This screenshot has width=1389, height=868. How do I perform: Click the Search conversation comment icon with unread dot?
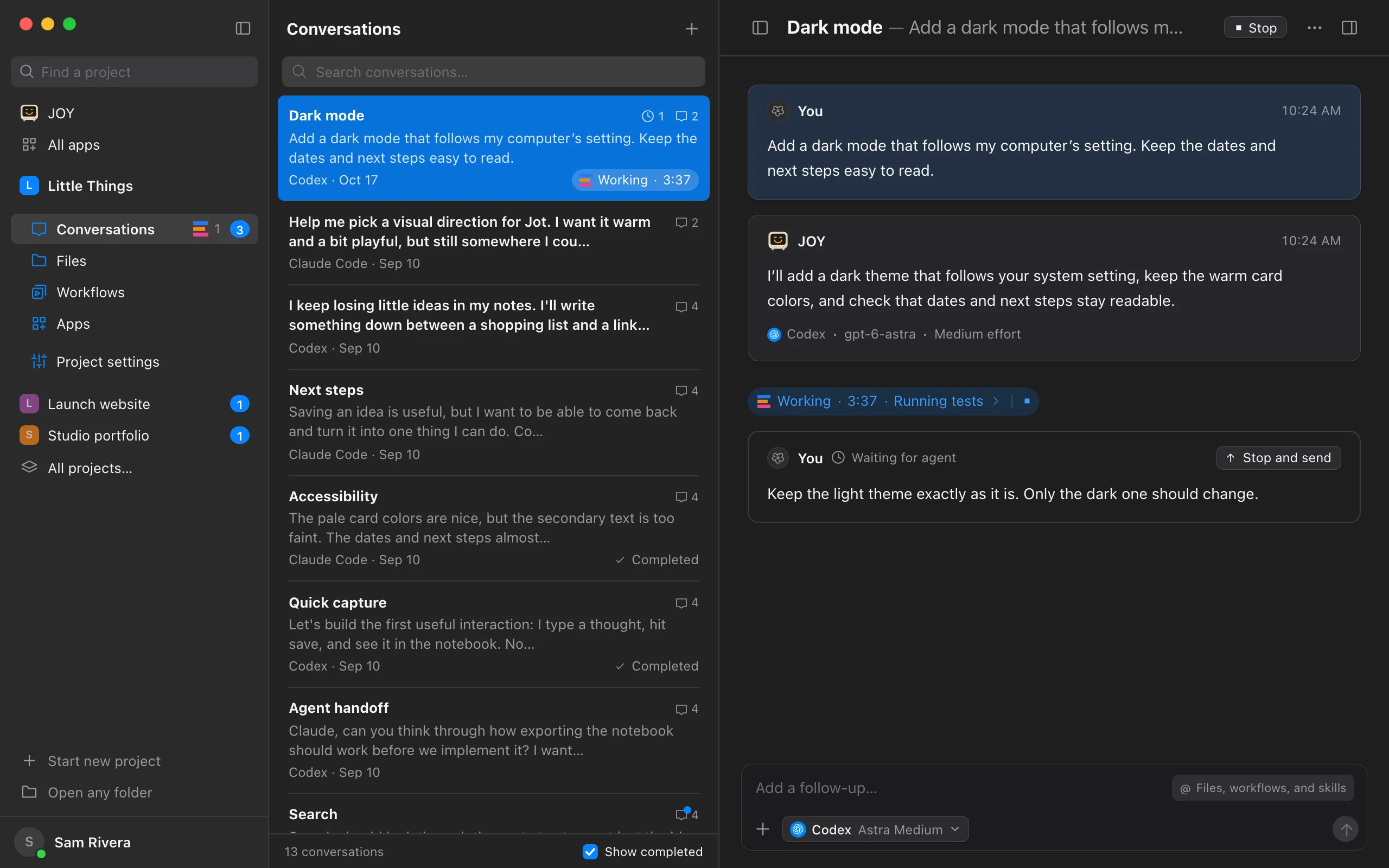tap(682, 814)
